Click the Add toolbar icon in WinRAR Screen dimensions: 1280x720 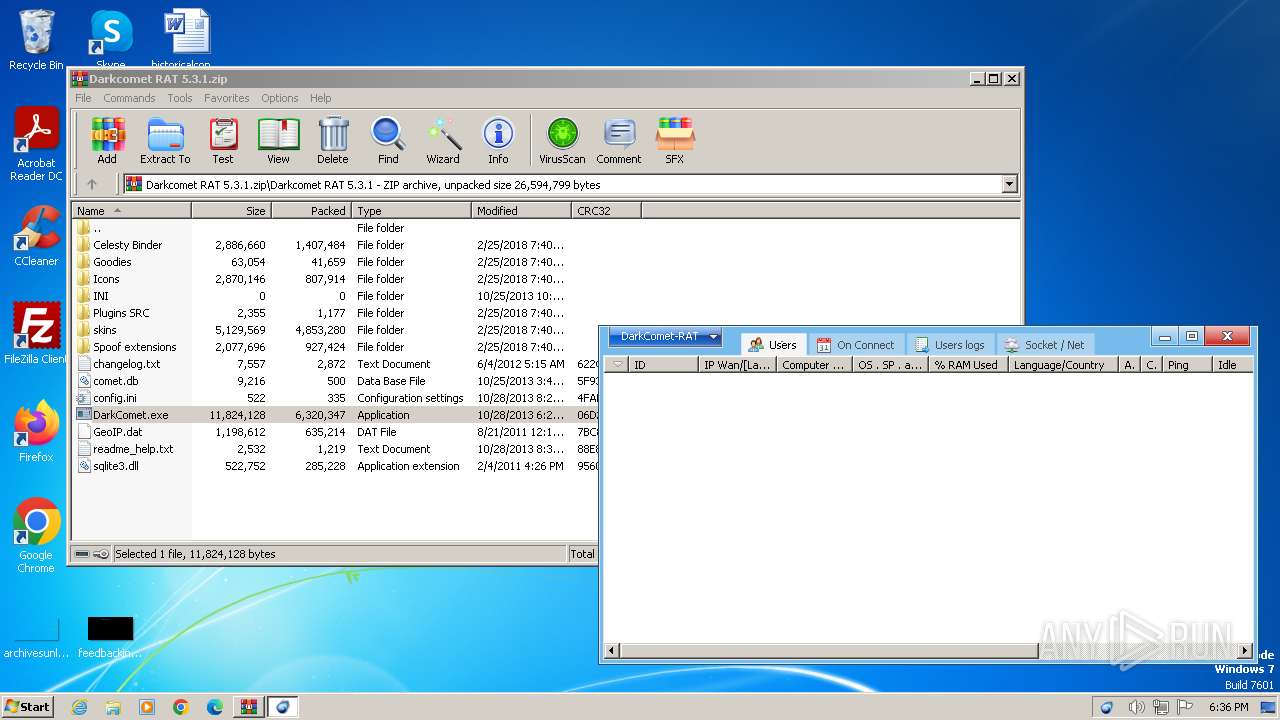point(107,141)
